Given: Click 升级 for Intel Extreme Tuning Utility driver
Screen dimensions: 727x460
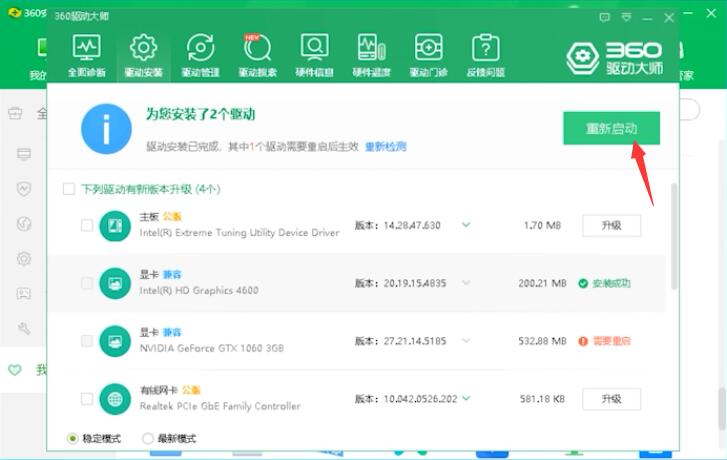Looking at the screenshot, I should 612,225.
